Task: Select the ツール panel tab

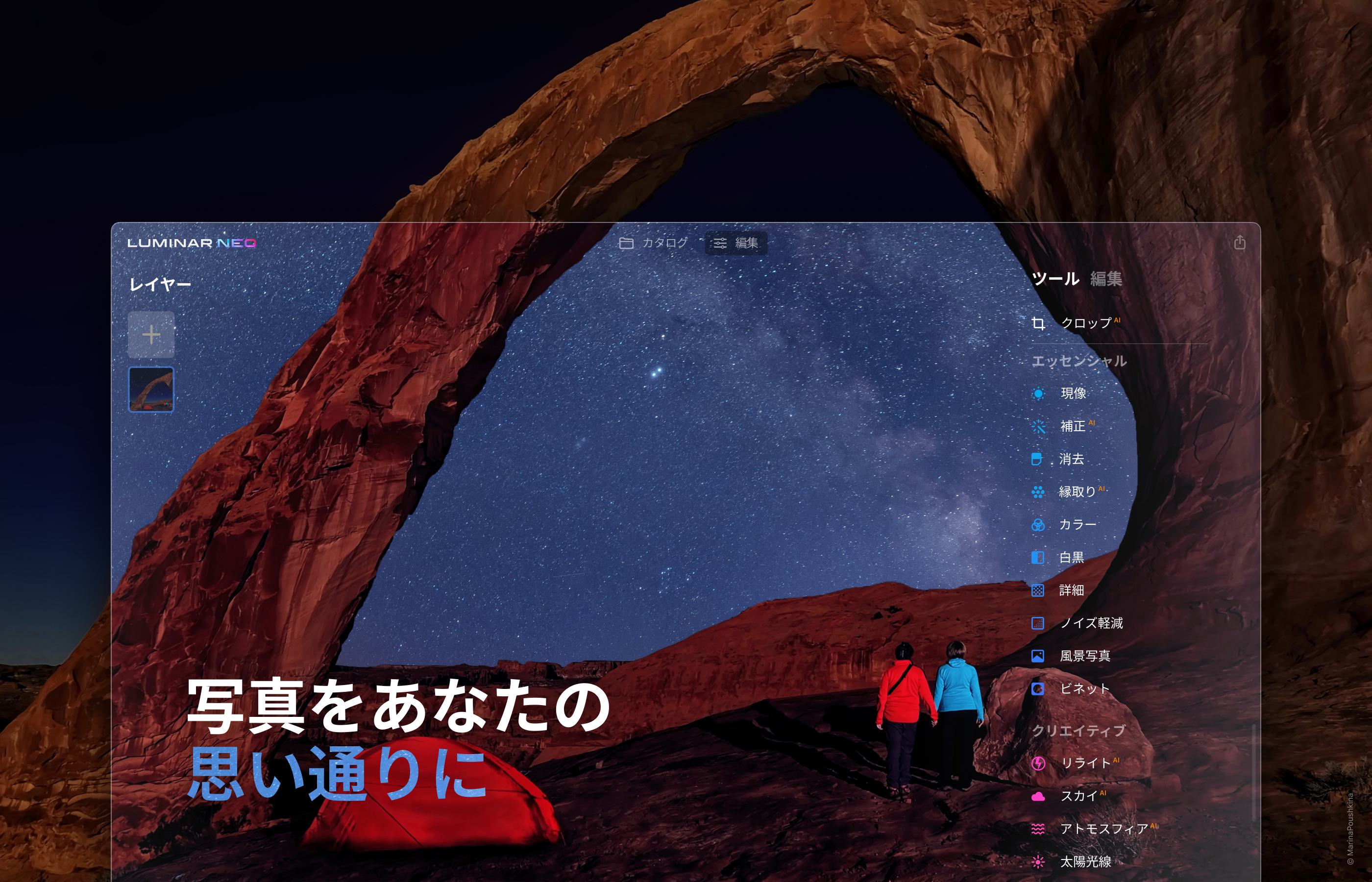Action: (x=1055, y=279)
